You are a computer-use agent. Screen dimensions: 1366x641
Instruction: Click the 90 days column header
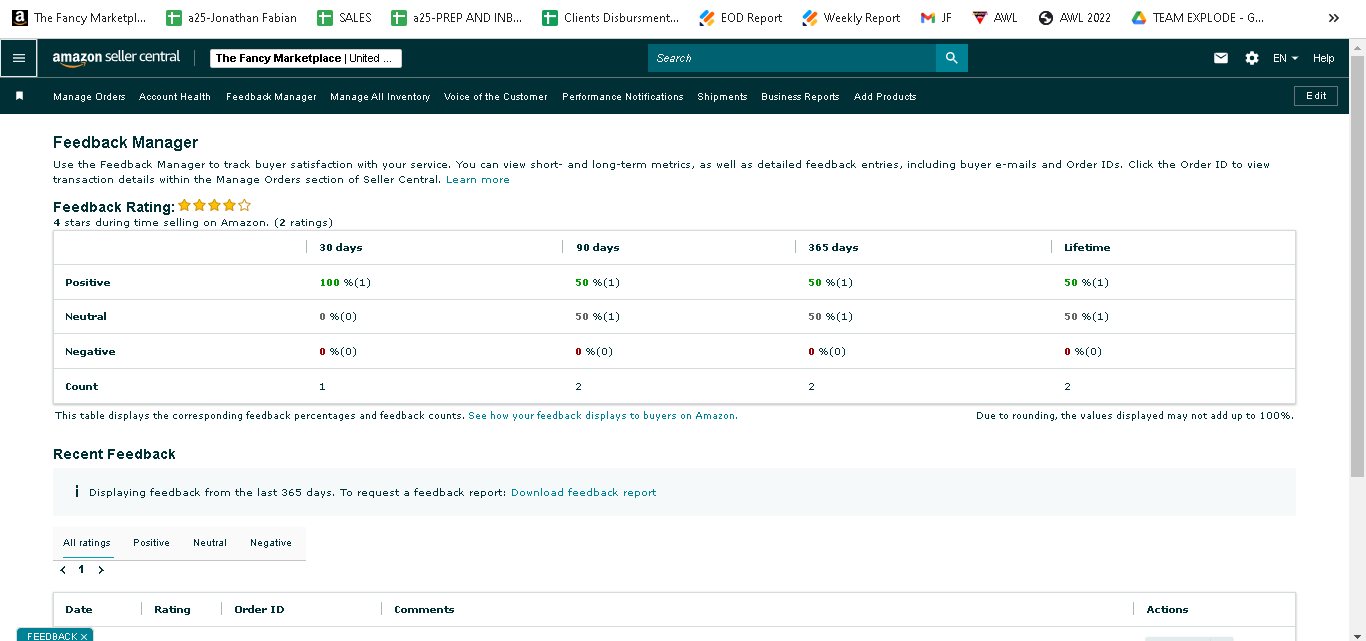click(x=598, y=248)
